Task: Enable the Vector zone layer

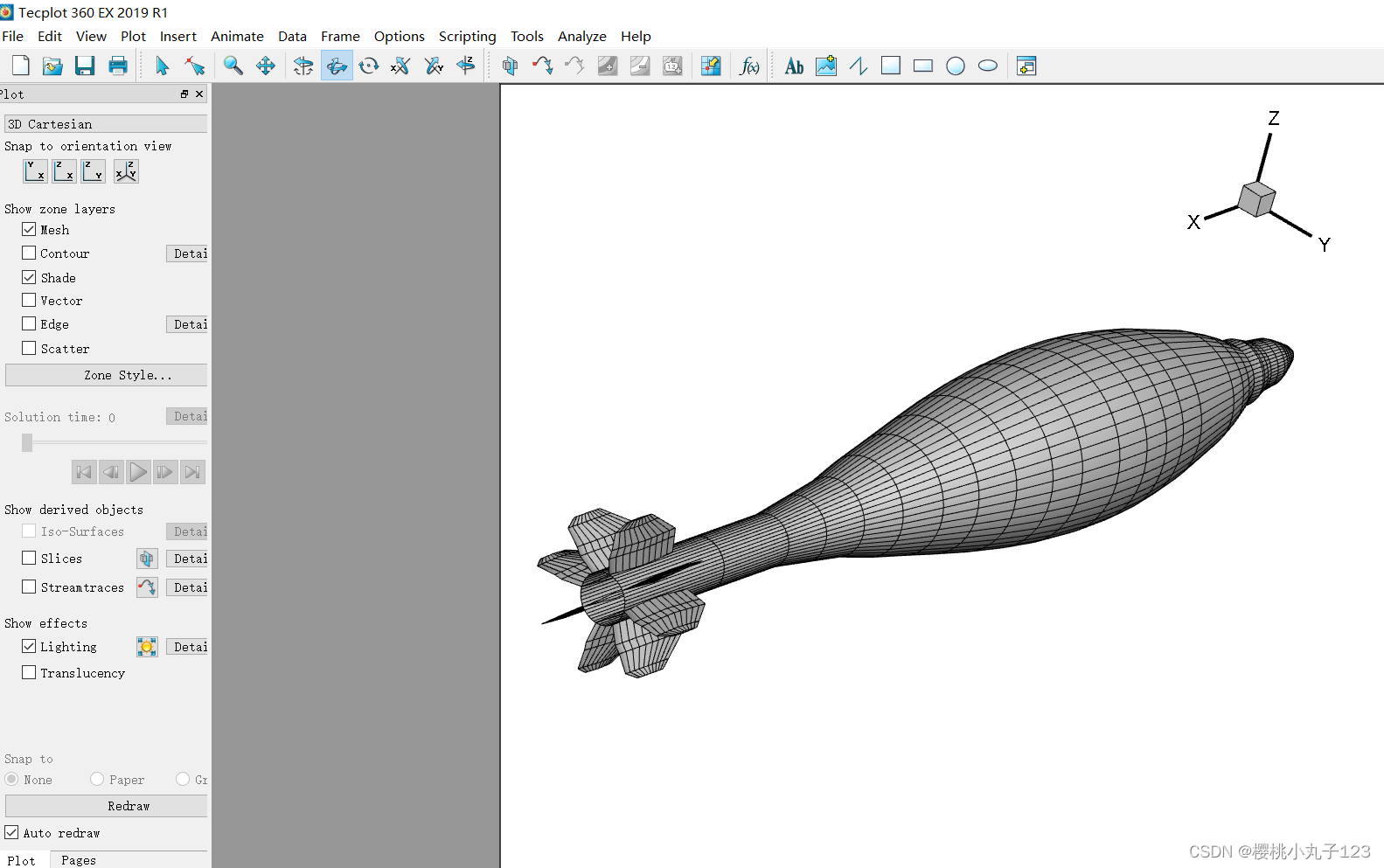Action: point(29,300)
